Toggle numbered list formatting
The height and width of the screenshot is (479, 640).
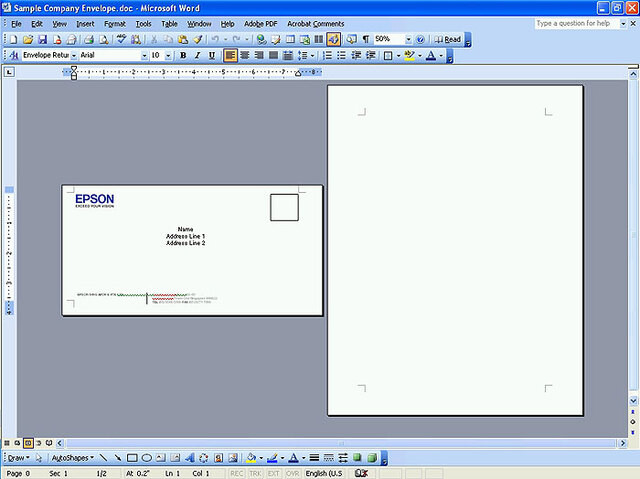(x=327, y=55)
